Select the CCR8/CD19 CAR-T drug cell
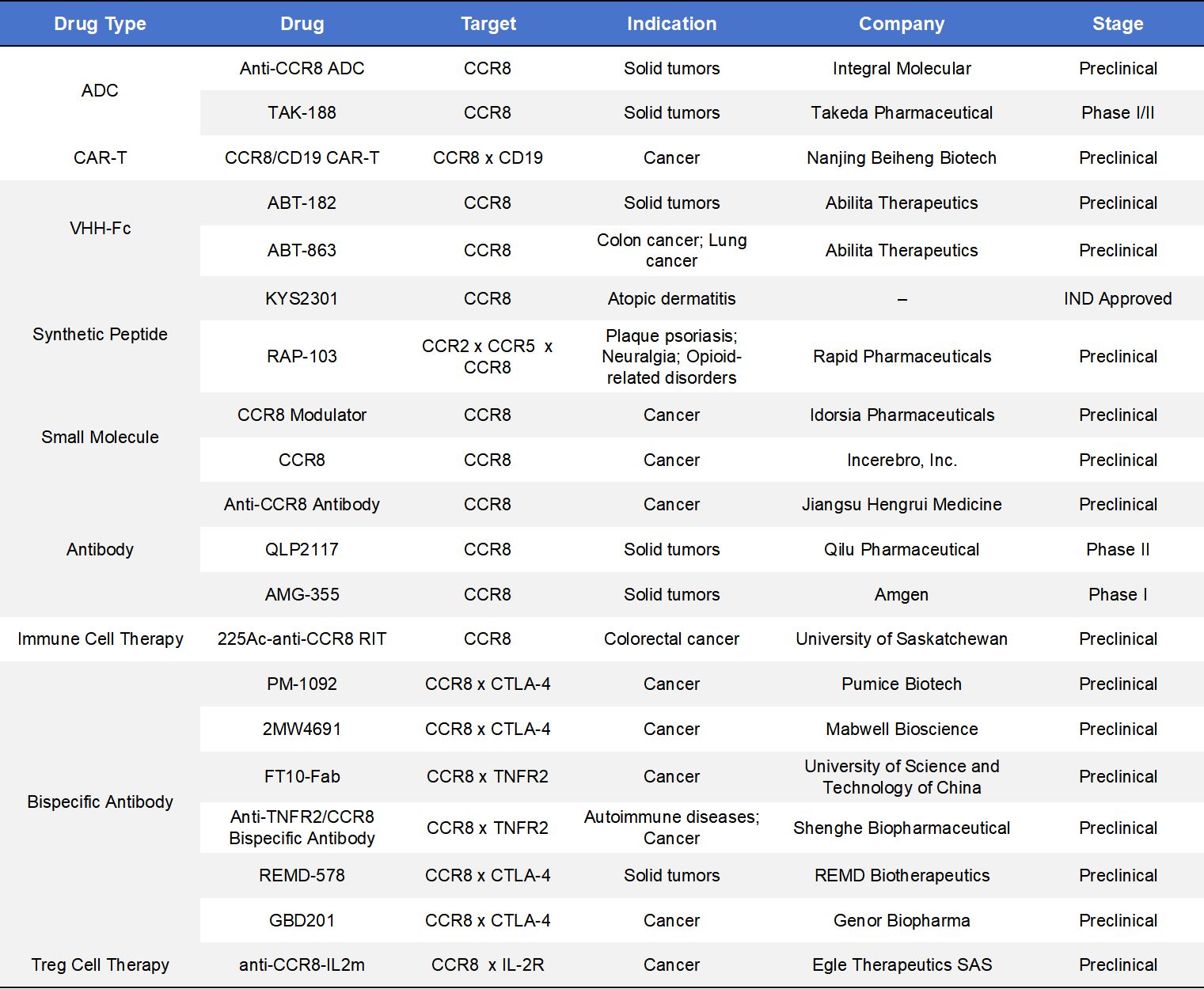This screenshot has height=989, width=1204. click(302, 157)
